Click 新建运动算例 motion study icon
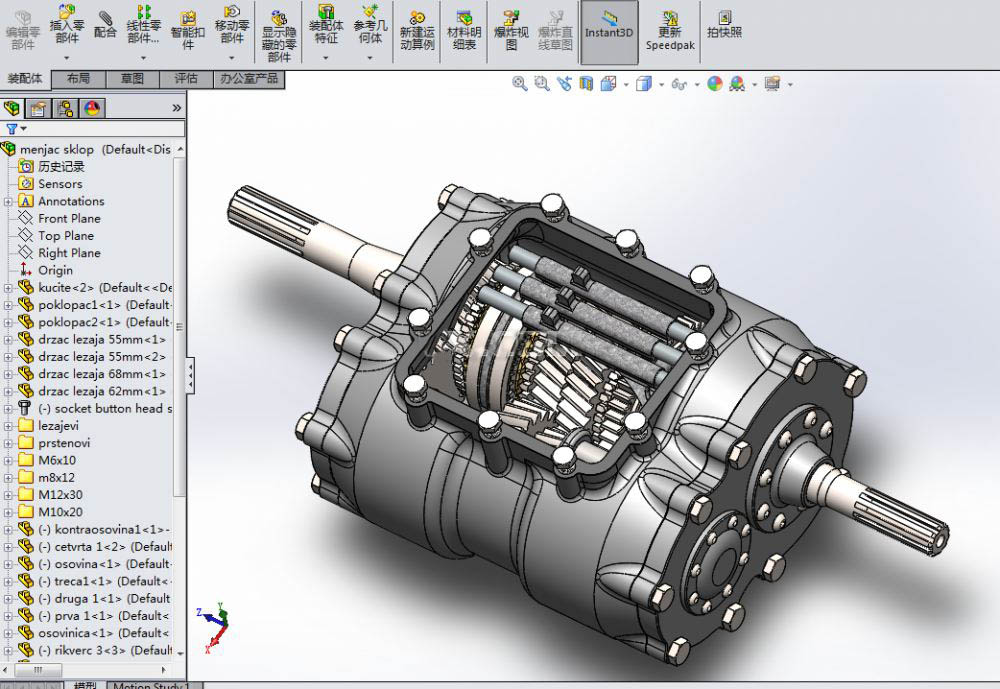This screenshot has width=1000, height=689. (x=417, y=30)
